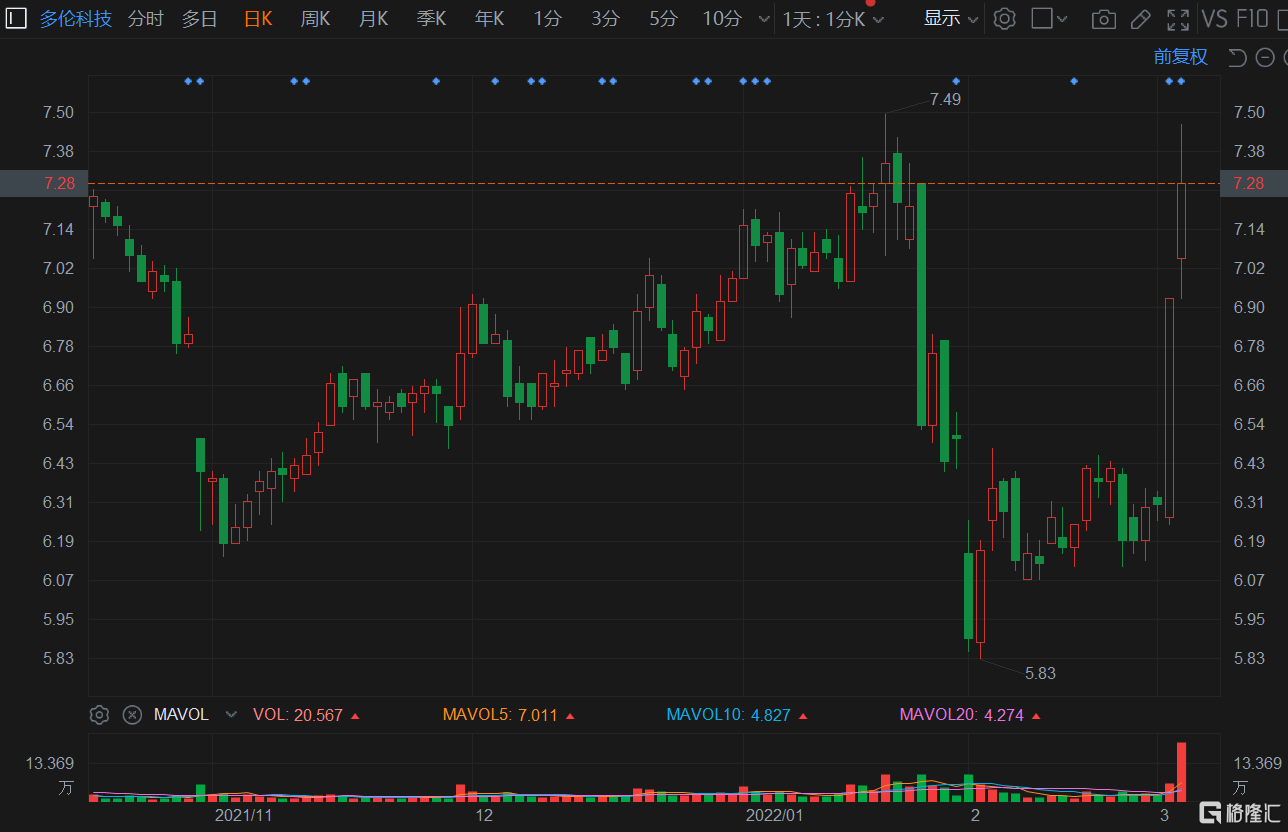Image resolution: width=1288 pixels, height=832 pixels.
Task: Enter fullscreen chart mode
Action: click(1178, 19)
